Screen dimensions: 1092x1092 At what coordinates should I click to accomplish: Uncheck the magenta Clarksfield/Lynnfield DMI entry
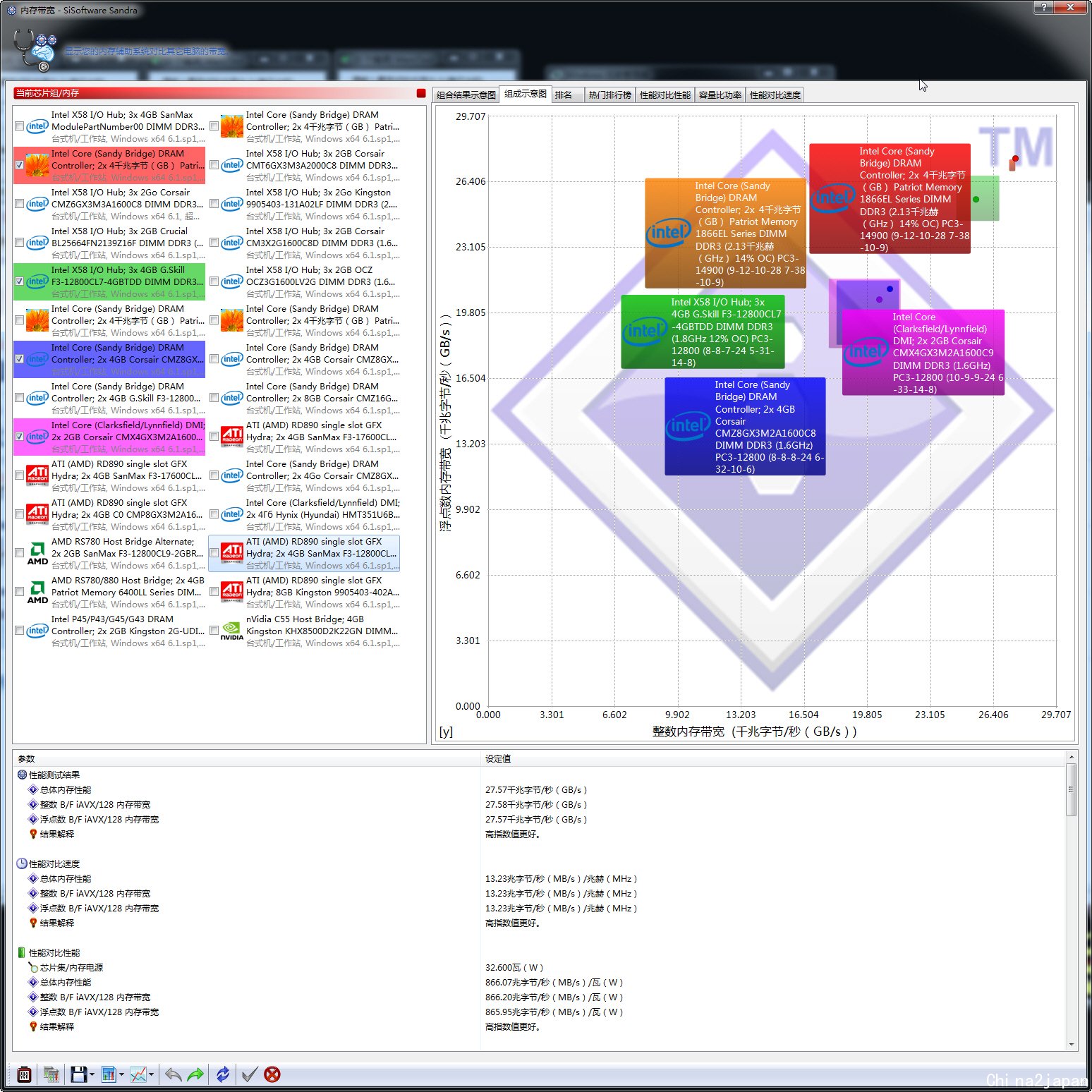(20, 437)
